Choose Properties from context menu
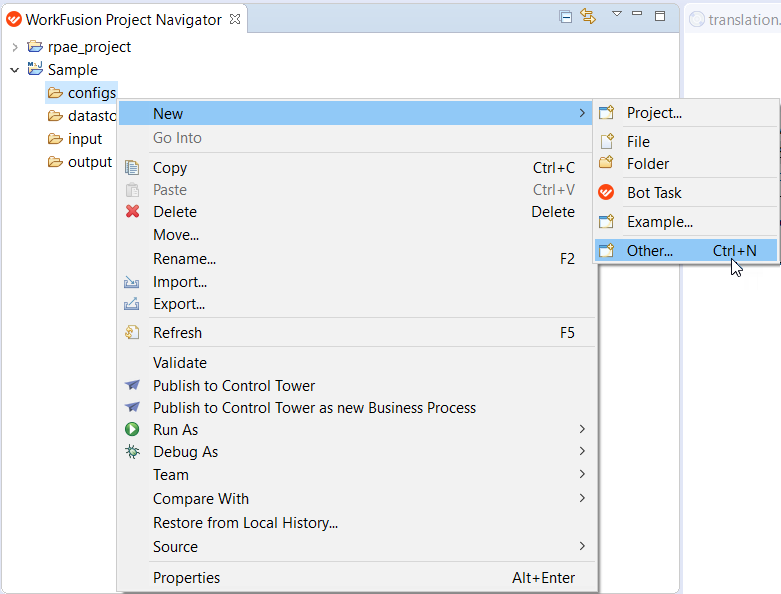781x594 pixels. point(355,578)
